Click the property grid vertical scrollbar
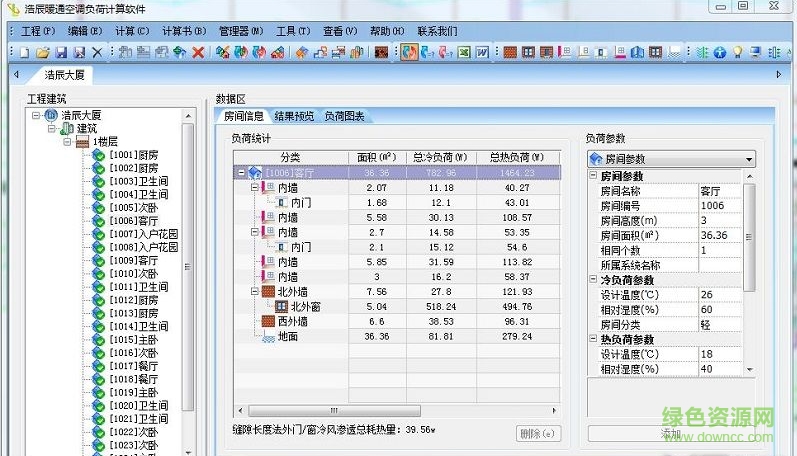 (749, 237)
